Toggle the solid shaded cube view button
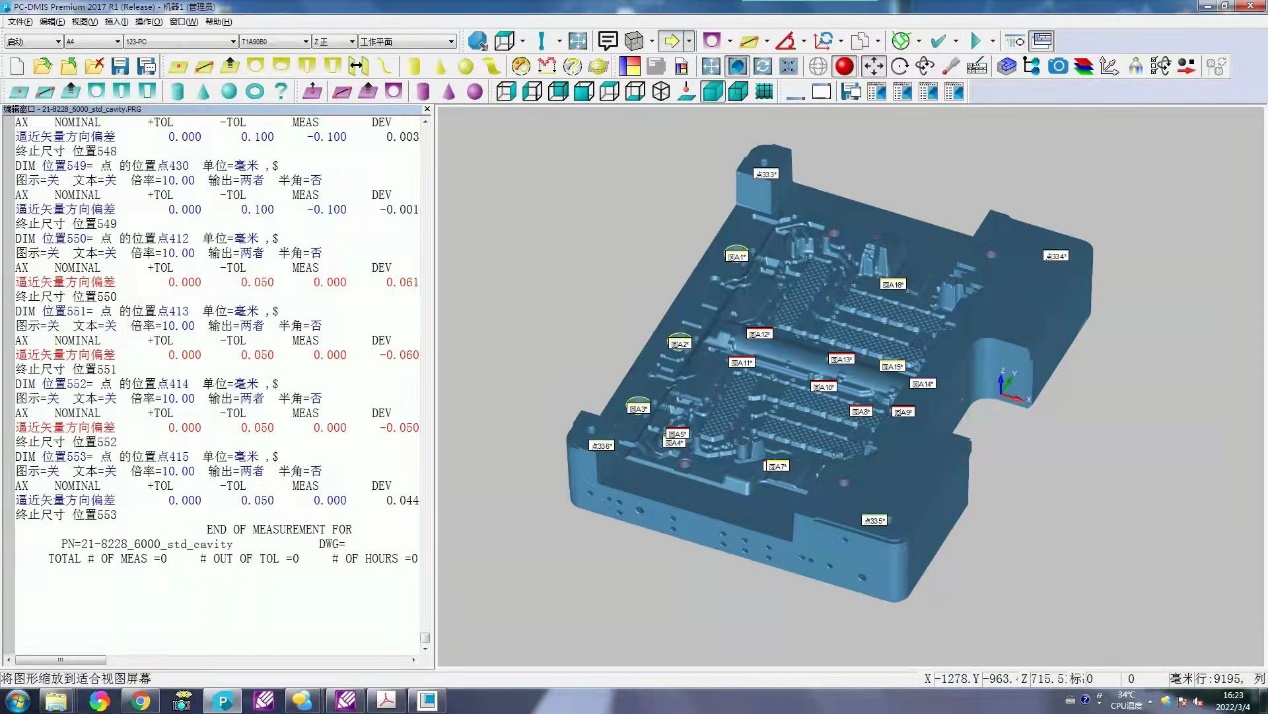This screenshot has width=1268, height=714. 713,92
